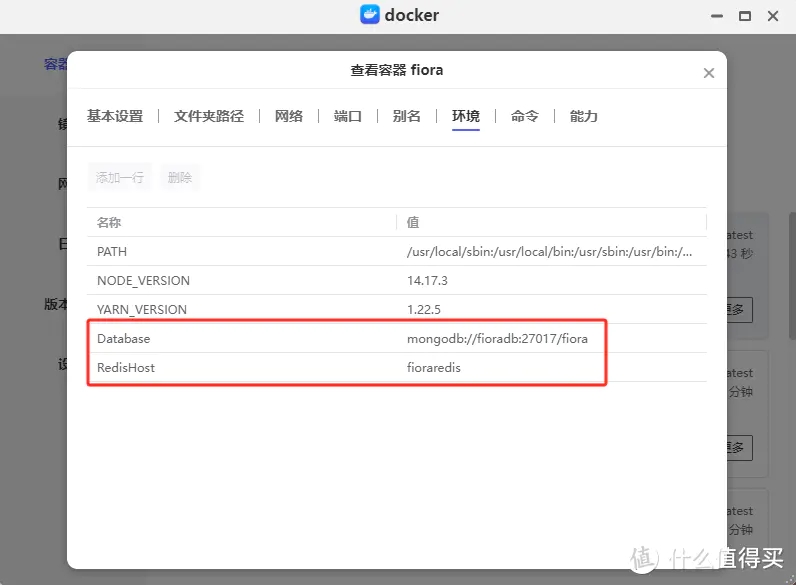Click the Docker whale icon in title bar

pos(370,15)
